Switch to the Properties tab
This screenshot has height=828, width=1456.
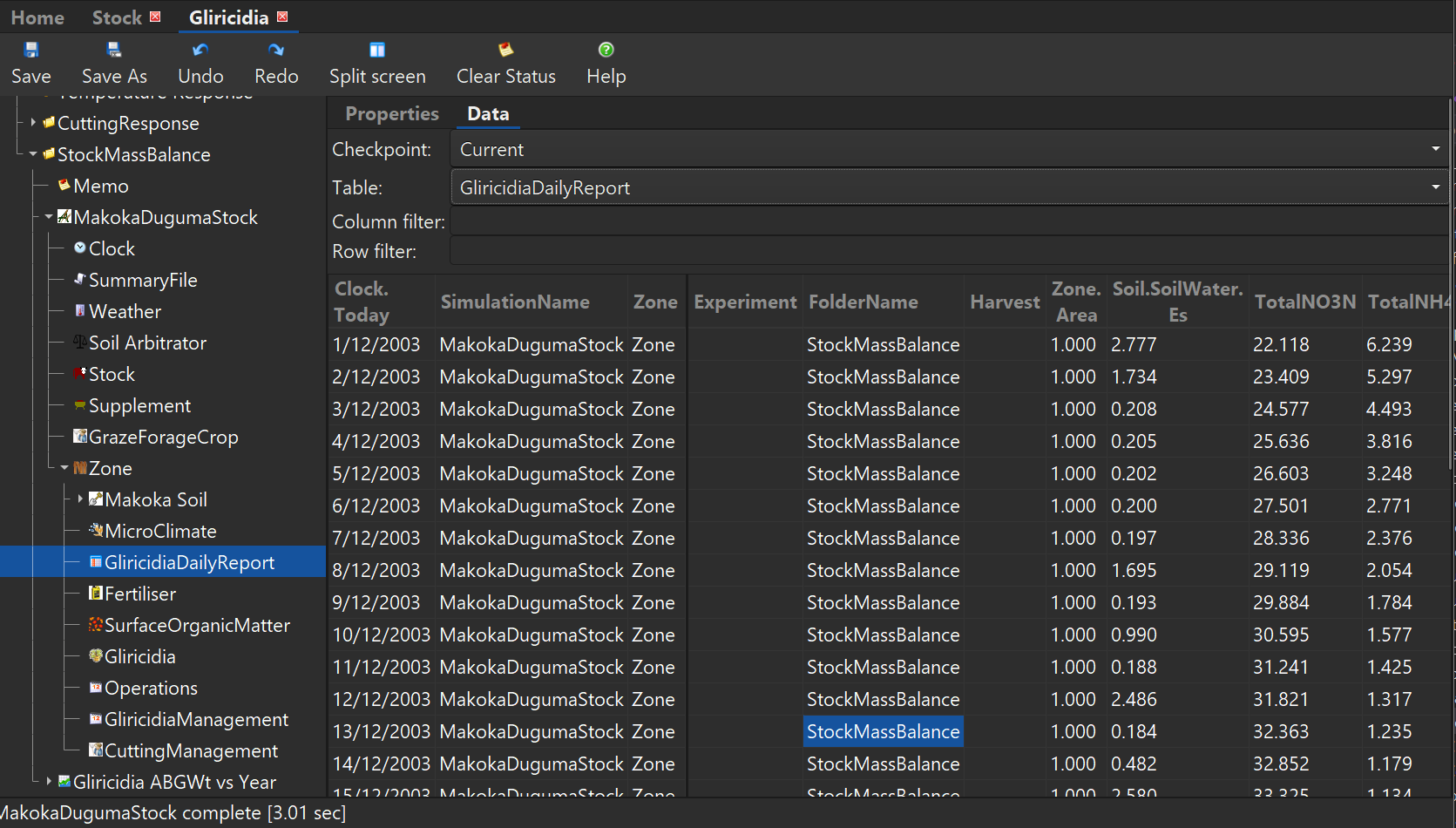[x=391, y=113]
